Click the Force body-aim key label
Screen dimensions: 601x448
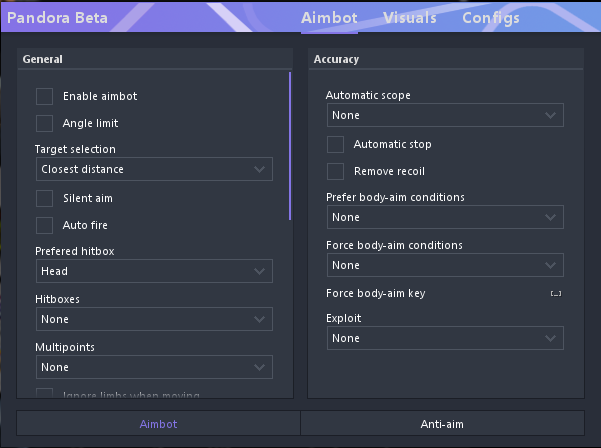[x=376, y=293]
